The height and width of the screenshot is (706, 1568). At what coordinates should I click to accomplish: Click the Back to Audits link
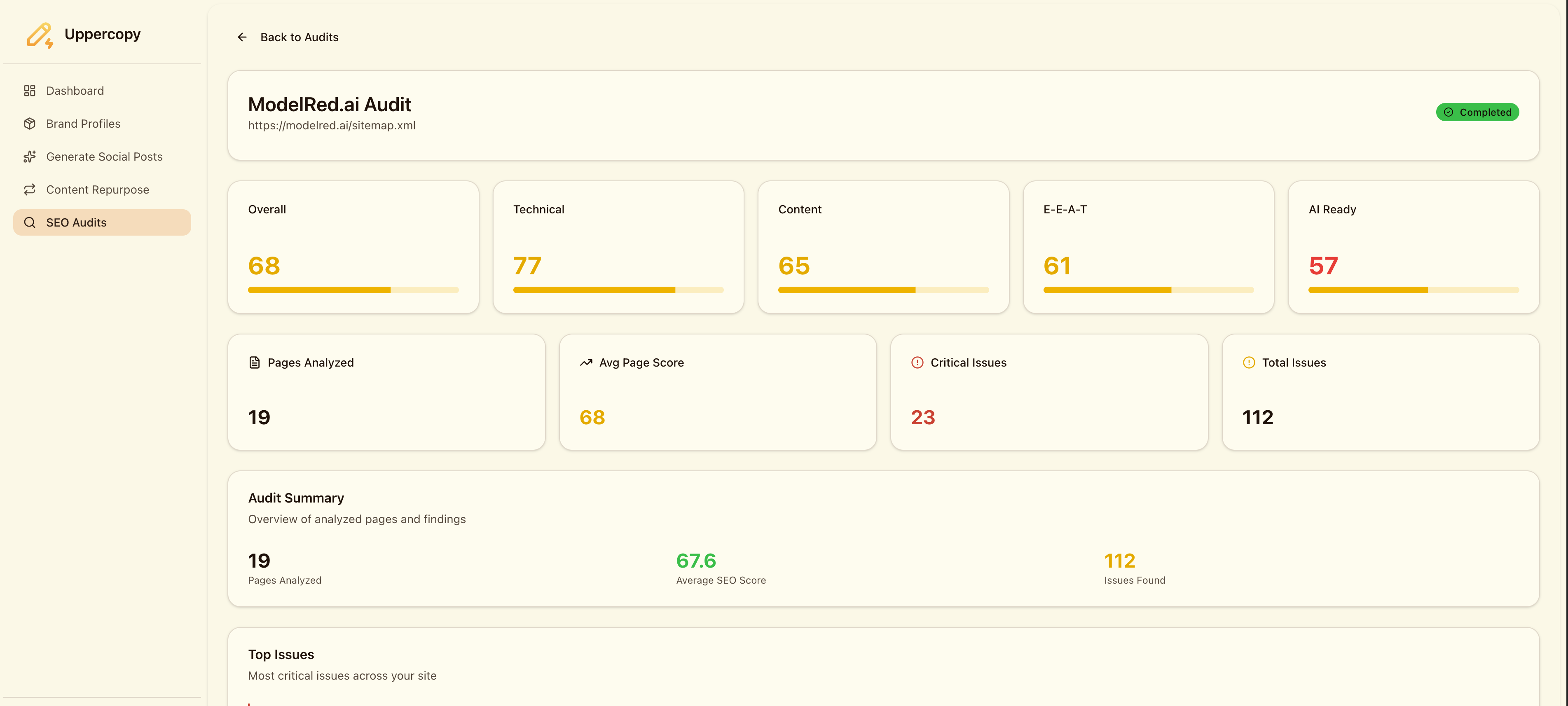[299, 37]
